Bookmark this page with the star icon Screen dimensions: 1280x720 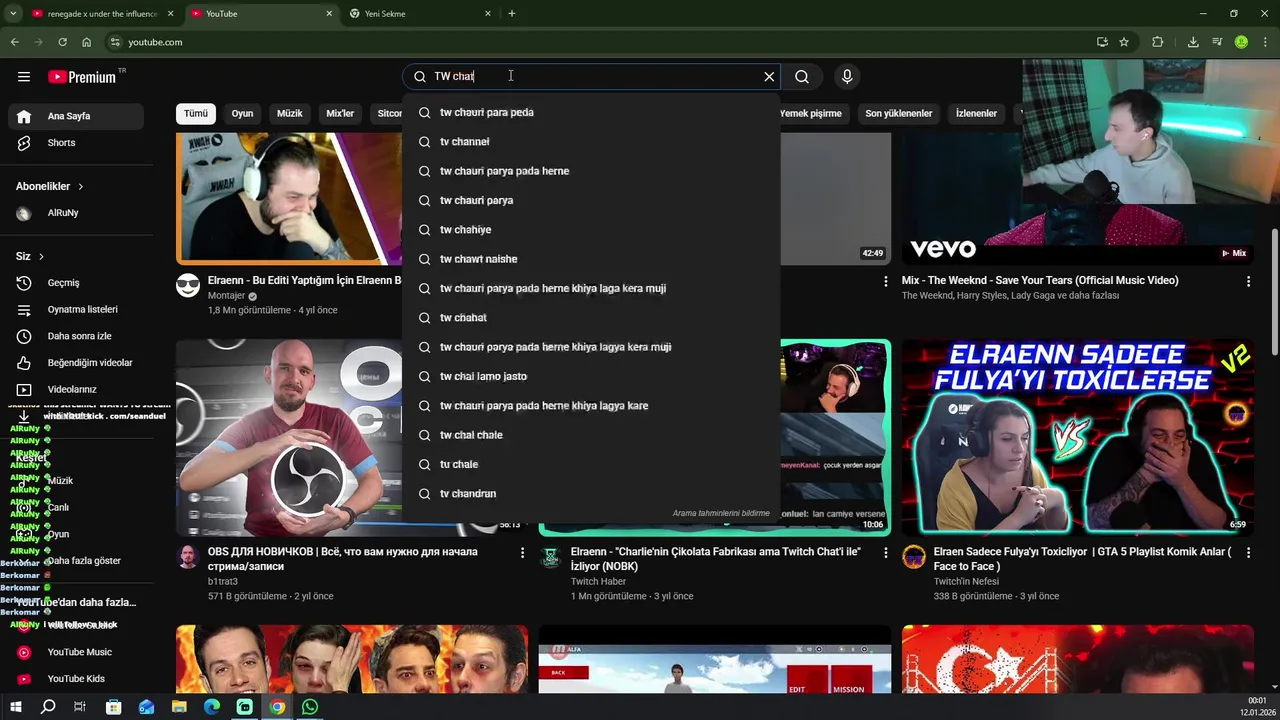click(x=1124, y=42)
